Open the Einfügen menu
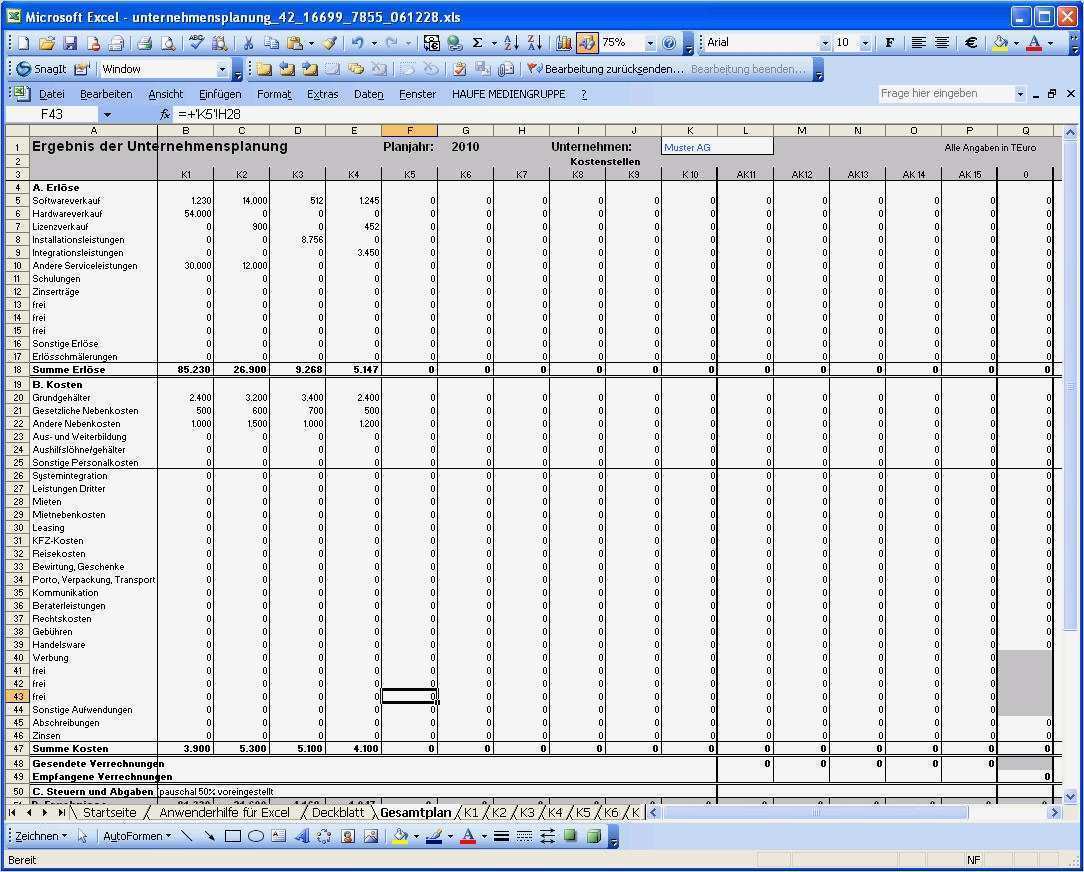 point(220,94)
